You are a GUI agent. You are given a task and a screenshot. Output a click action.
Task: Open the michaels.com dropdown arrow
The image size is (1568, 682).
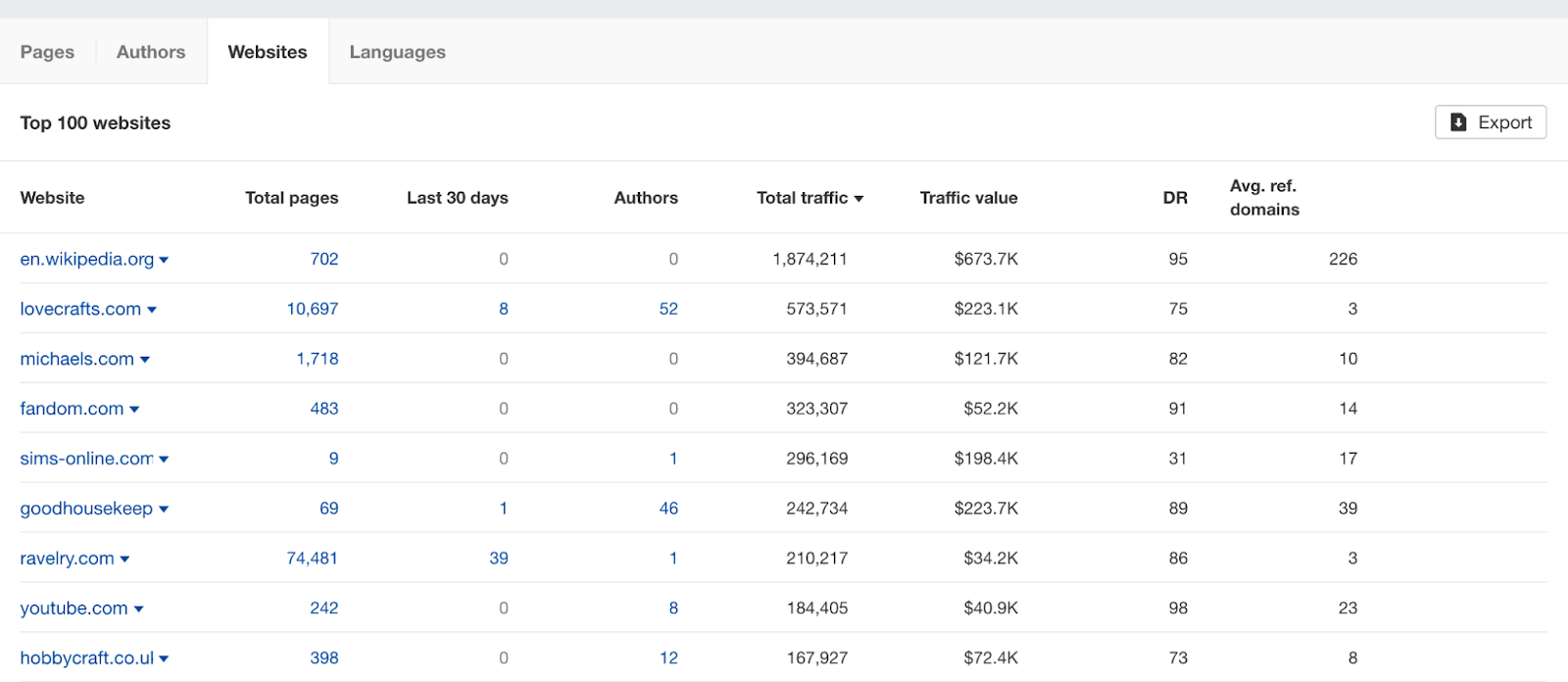click(x=145, y=360)
